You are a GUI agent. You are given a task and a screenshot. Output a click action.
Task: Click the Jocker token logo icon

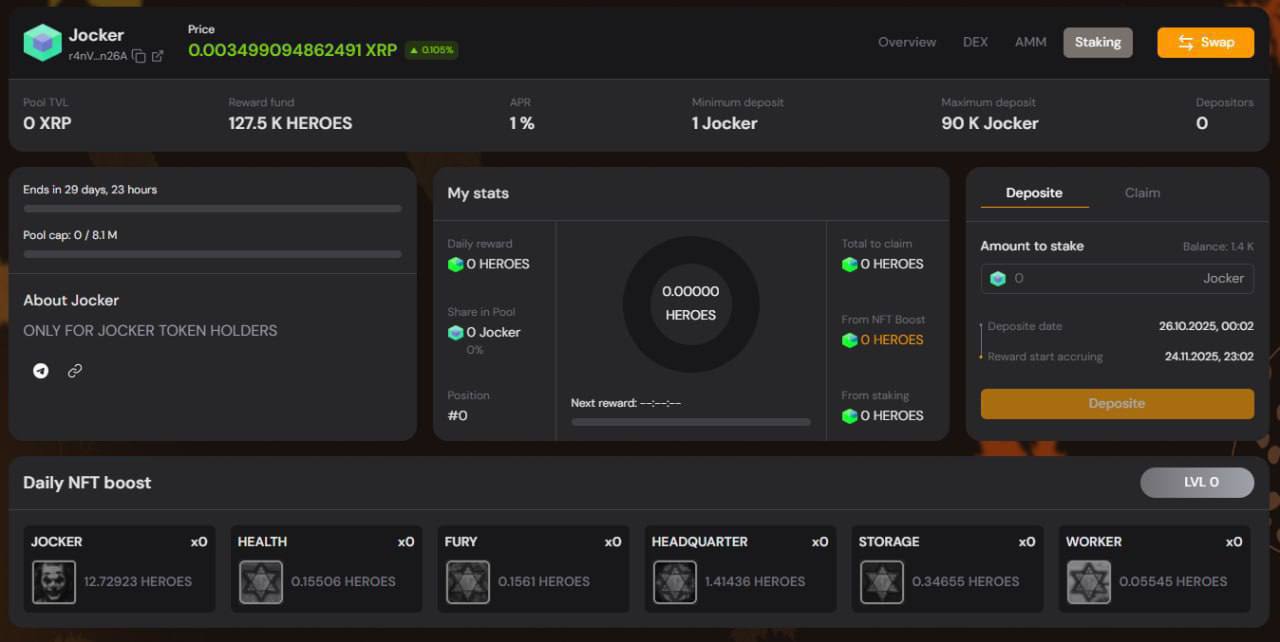[x=43, y=43]
